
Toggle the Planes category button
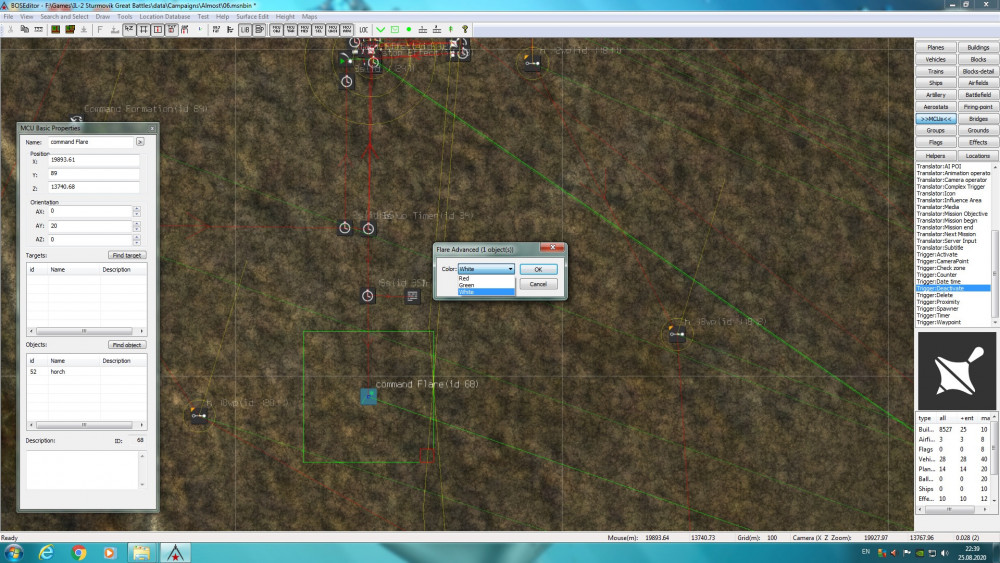936,47
